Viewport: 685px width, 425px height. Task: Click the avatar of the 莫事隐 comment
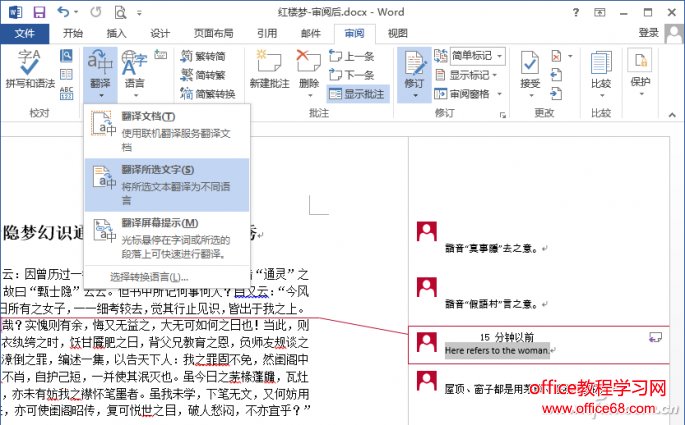(x=426, y=232)
